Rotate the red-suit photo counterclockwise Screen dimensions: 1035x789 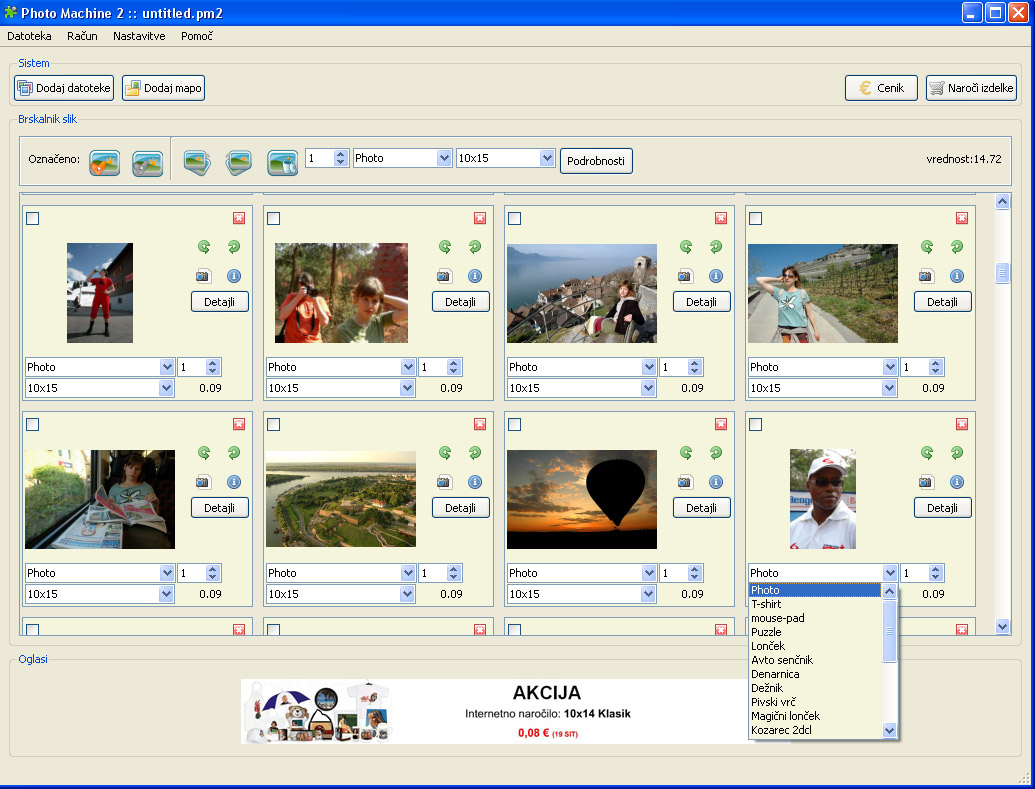[x=204, y=246]
